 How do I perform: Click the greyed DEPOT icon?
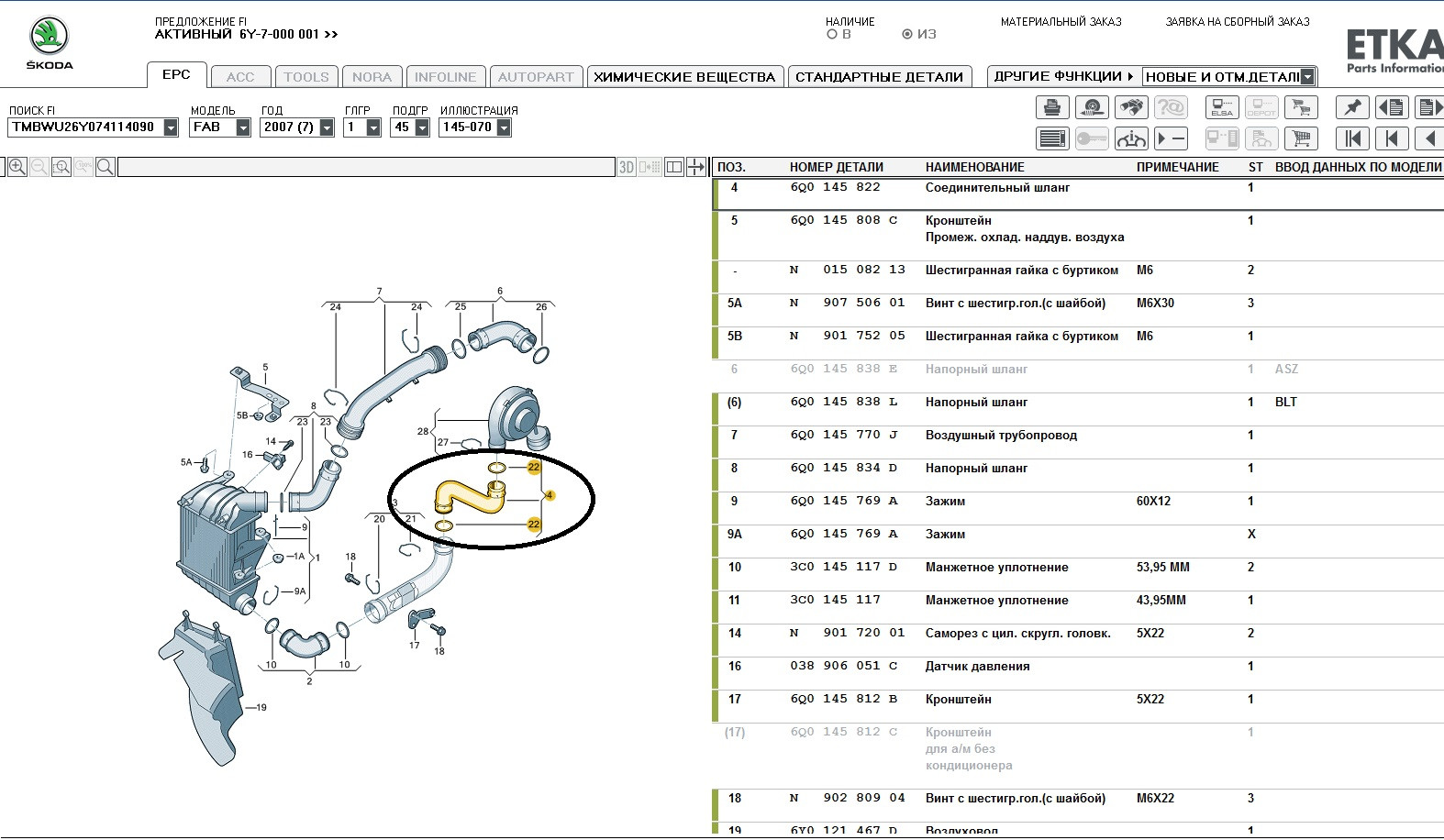coord(1261,107)
